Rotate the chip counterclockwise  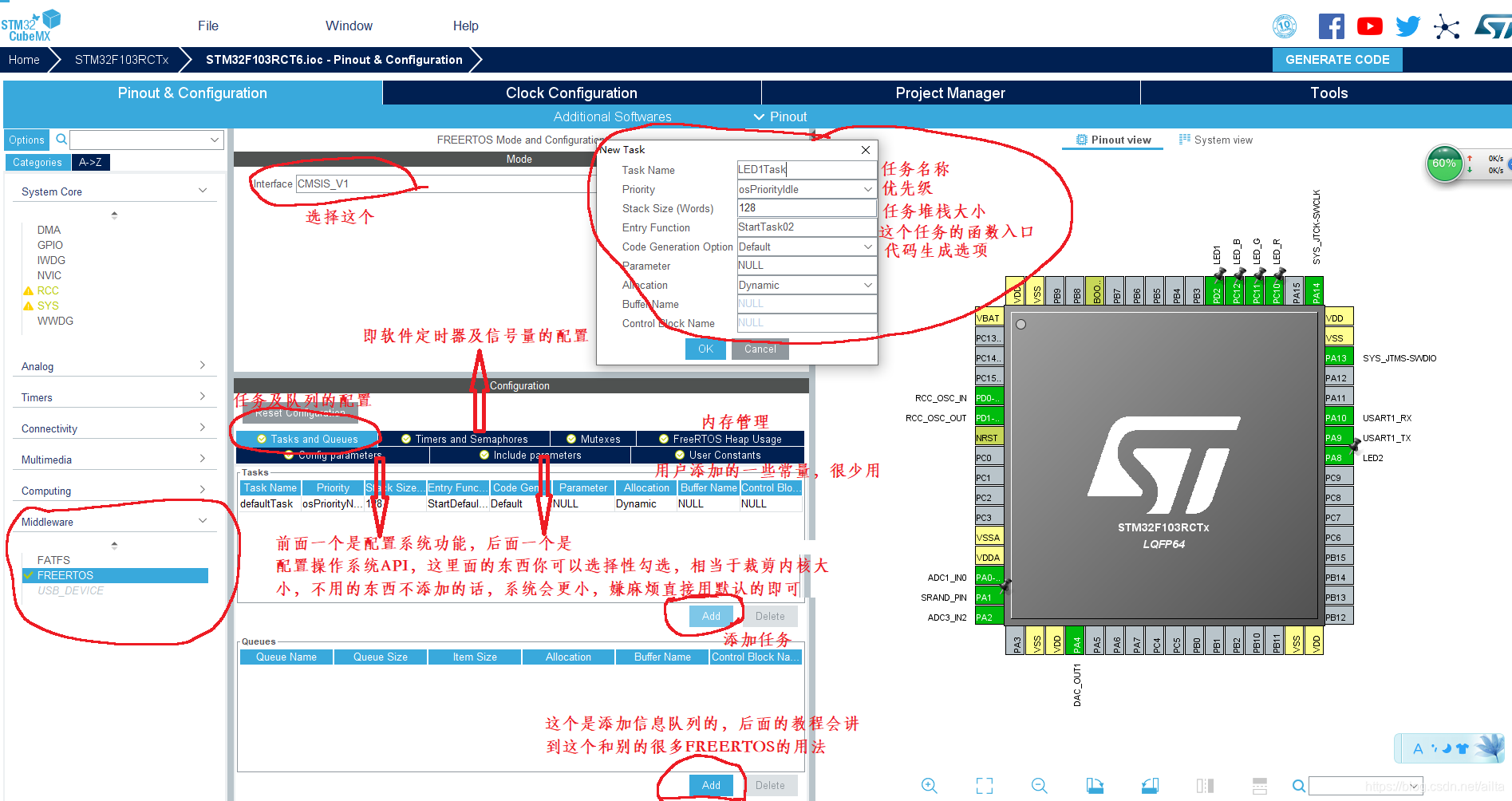(1150, 786)
